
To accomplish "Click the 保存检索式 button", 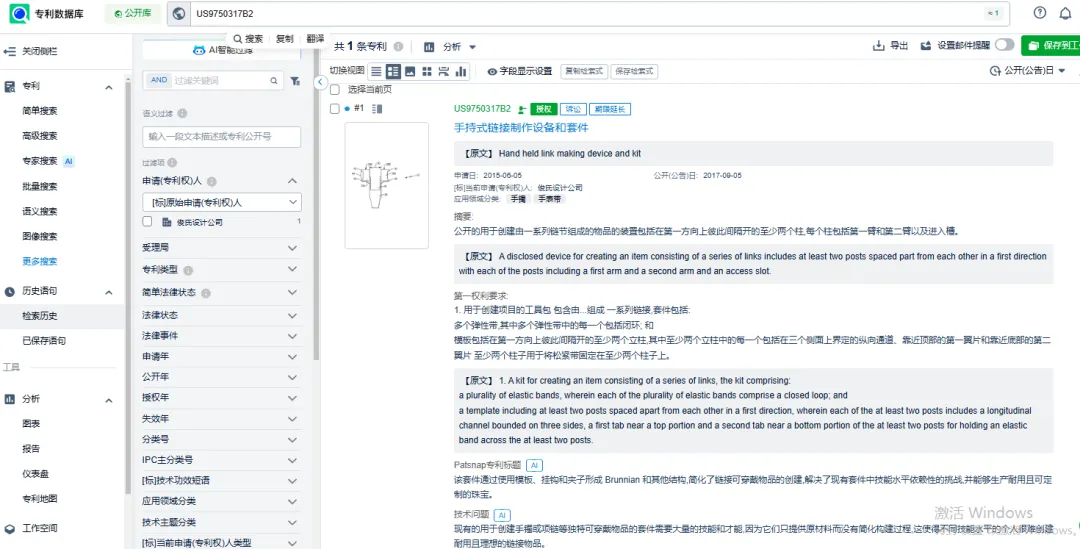I will pyautogui.click(x=634, y=71).
